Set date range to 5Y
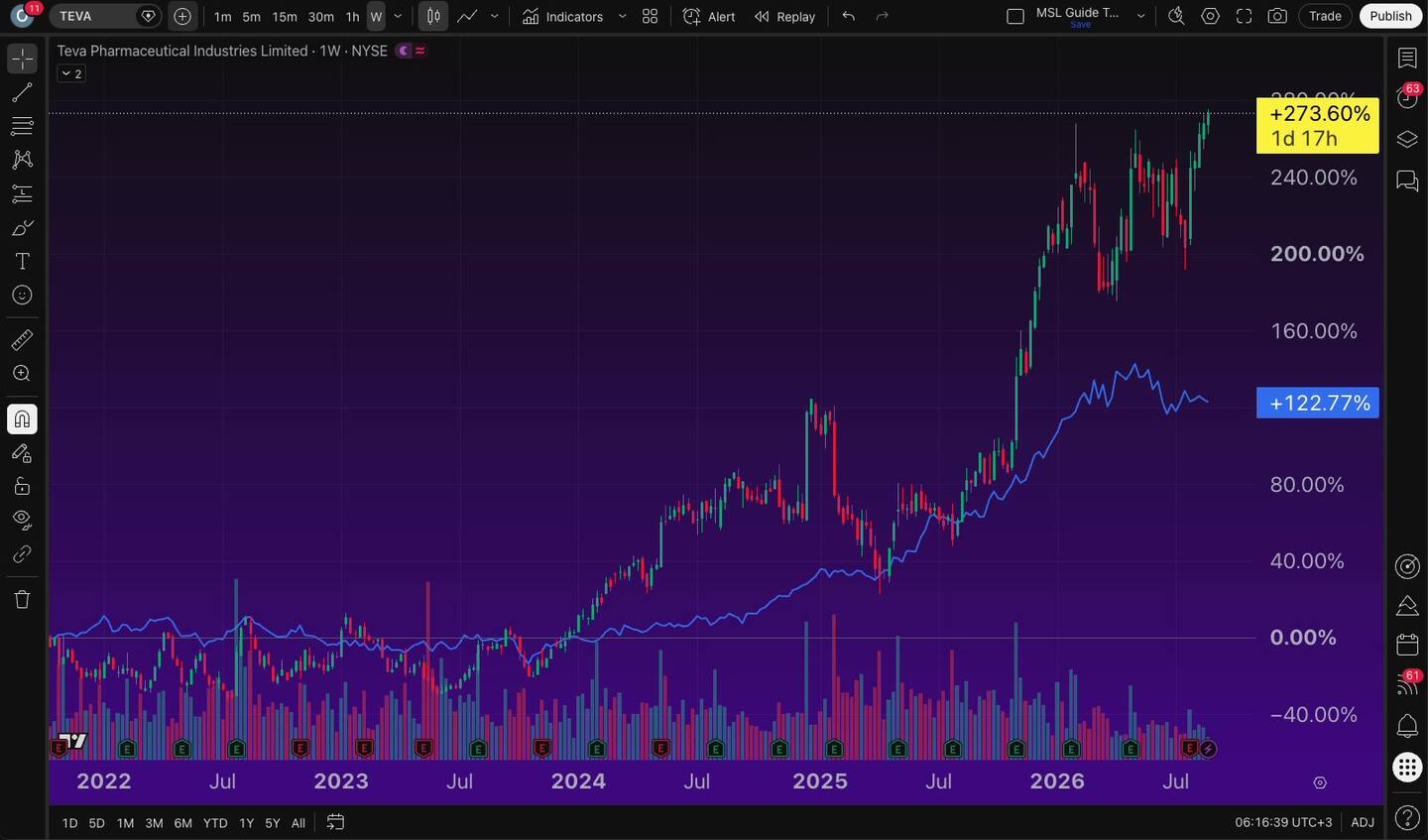 point(272,823)
